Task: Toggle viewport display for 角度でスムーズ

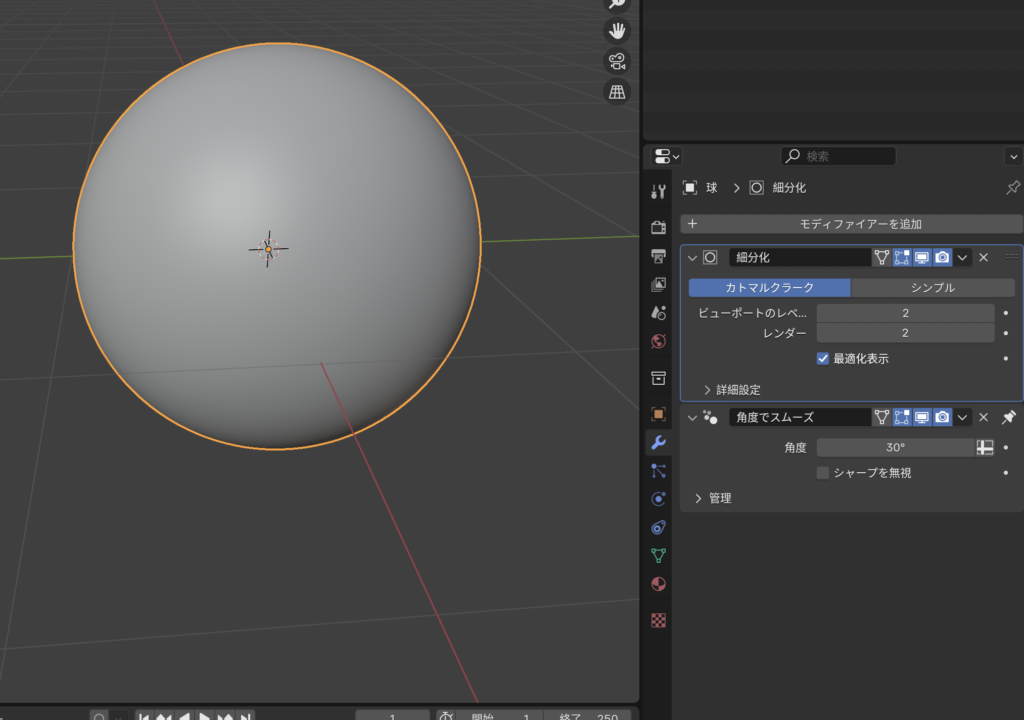Action: pos(922,417)
